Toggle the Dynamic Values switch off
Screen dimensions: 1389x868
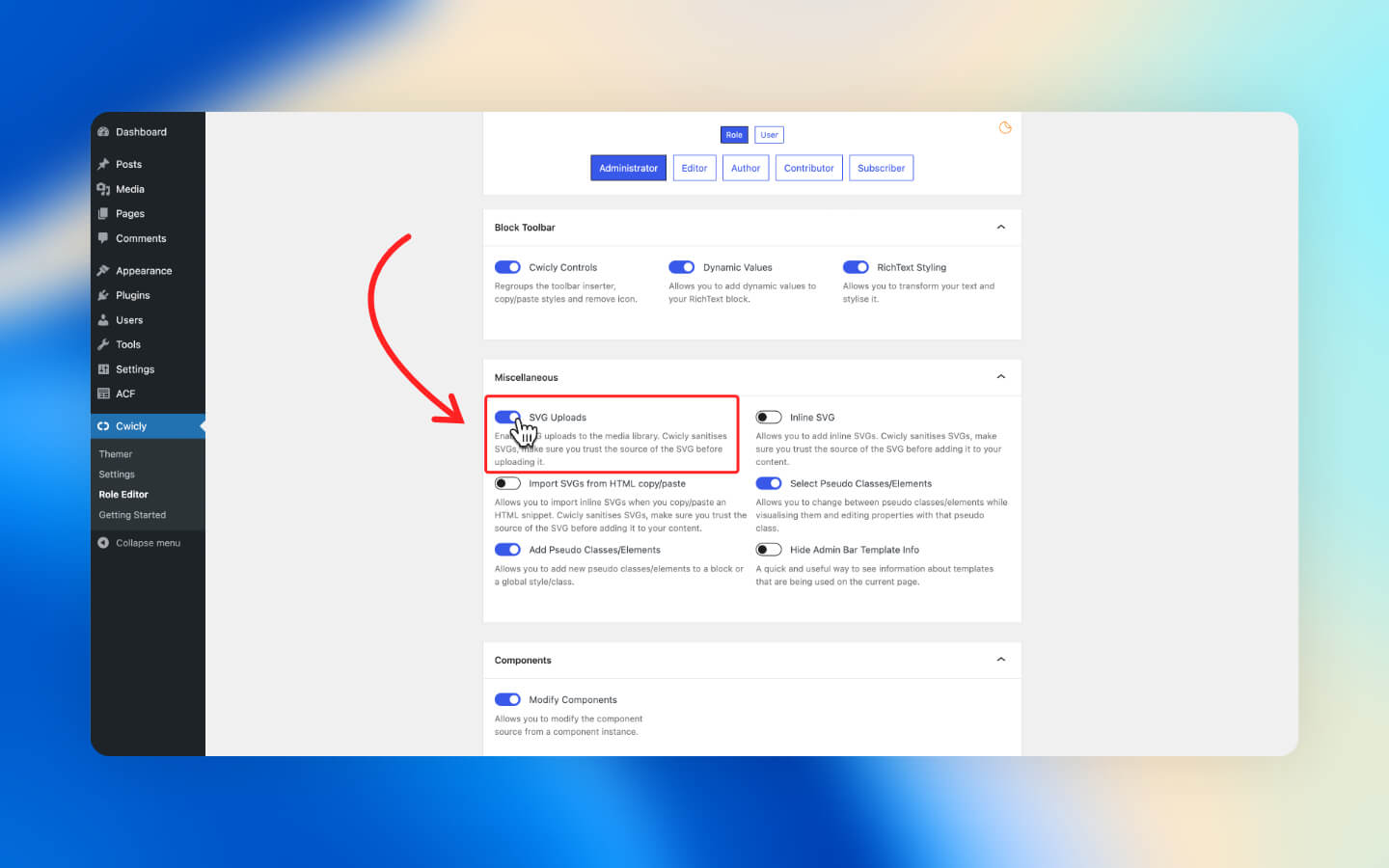pyautogui.click(x=681, y=267)
